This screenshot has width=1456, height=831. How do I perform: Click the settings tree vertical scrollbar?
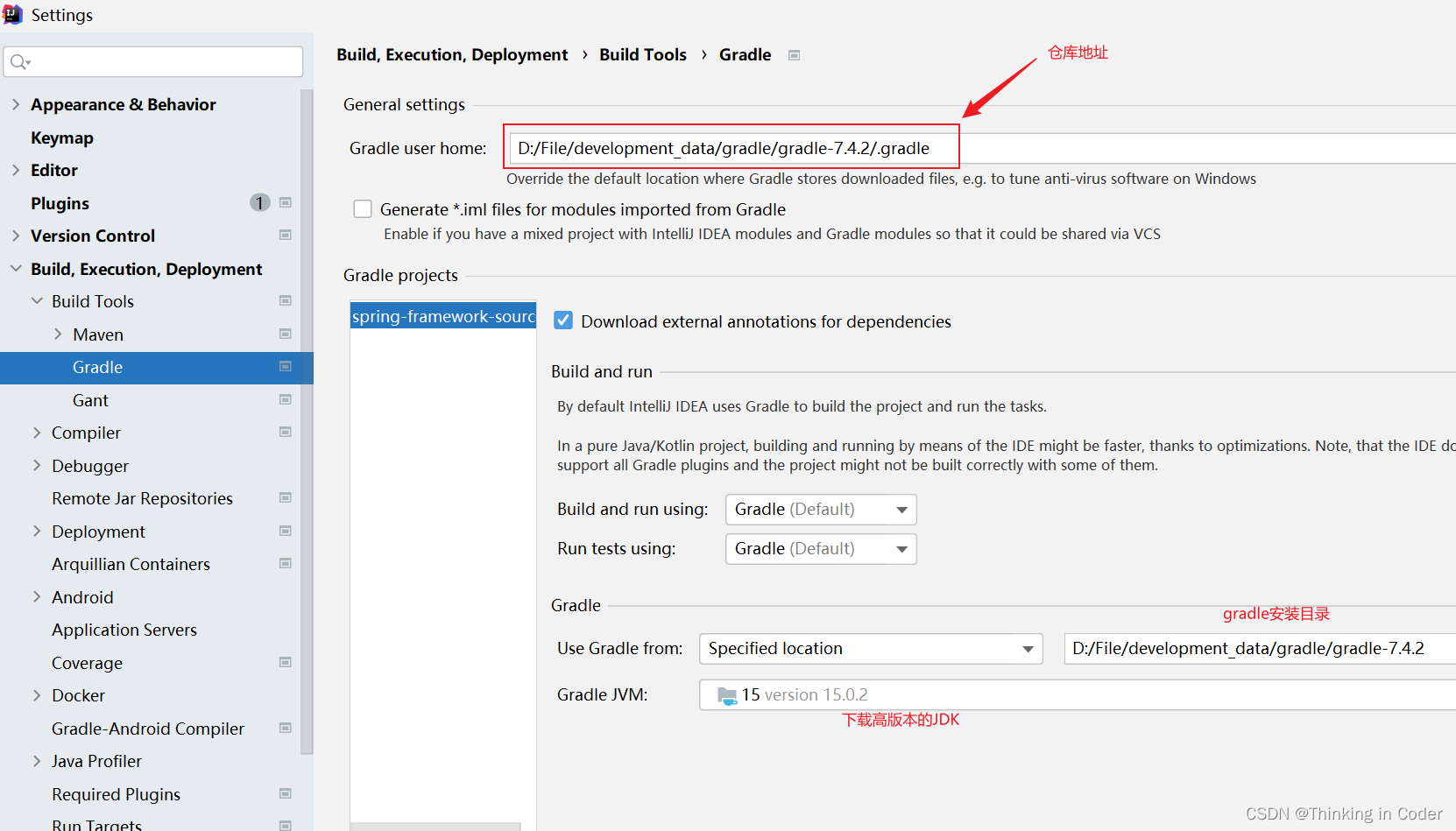(307, 420)
